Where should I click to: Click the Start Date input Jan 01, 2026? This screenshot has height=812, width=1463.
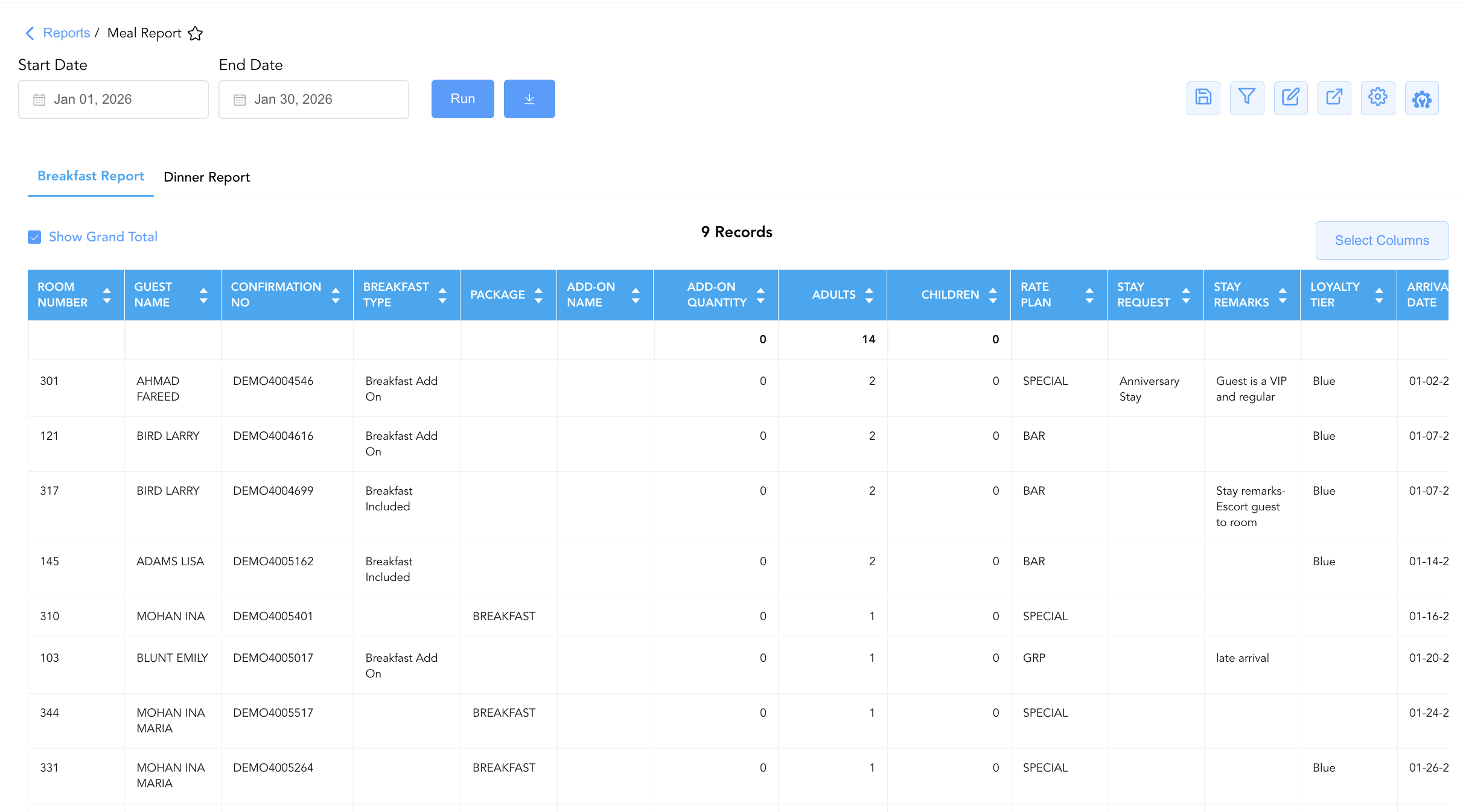[113, 100]
